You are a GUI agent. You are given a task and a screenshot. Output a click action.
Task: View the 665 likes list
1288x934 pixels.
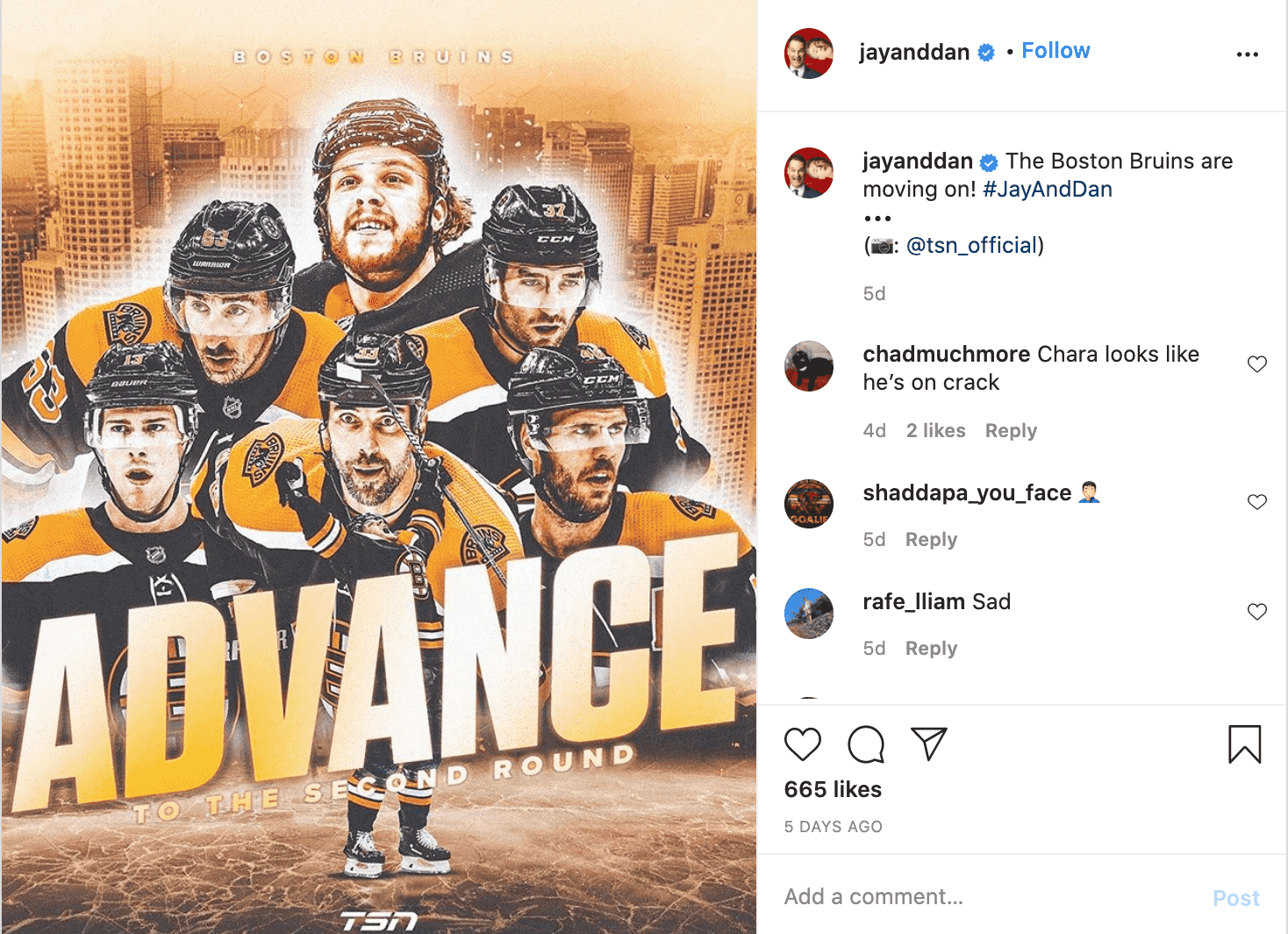(x=833, y=790)
